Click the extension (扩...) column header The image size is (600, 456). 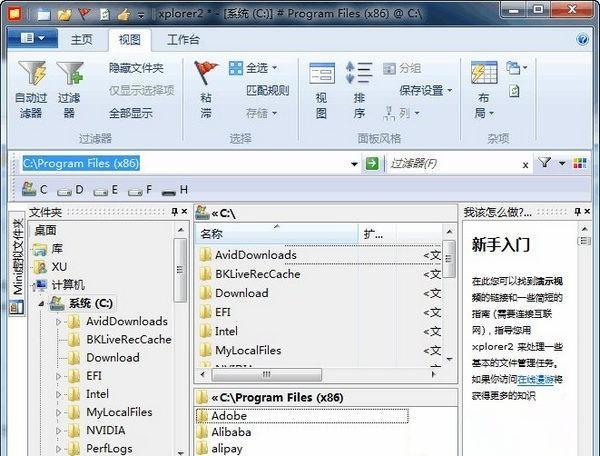coord(377,234)
